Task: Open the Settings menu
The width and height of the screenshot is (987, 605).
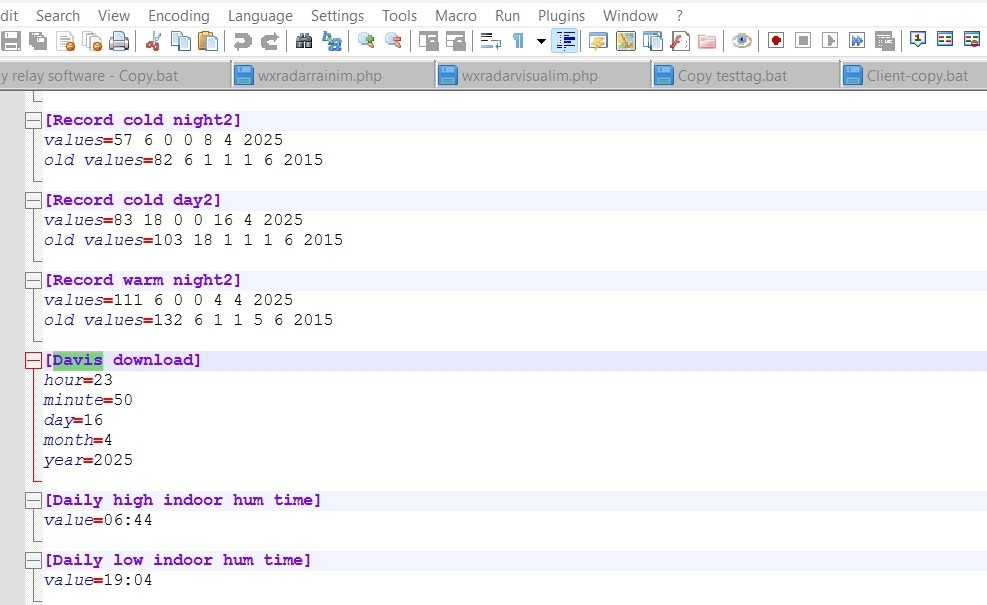Action: click(337, 16)
